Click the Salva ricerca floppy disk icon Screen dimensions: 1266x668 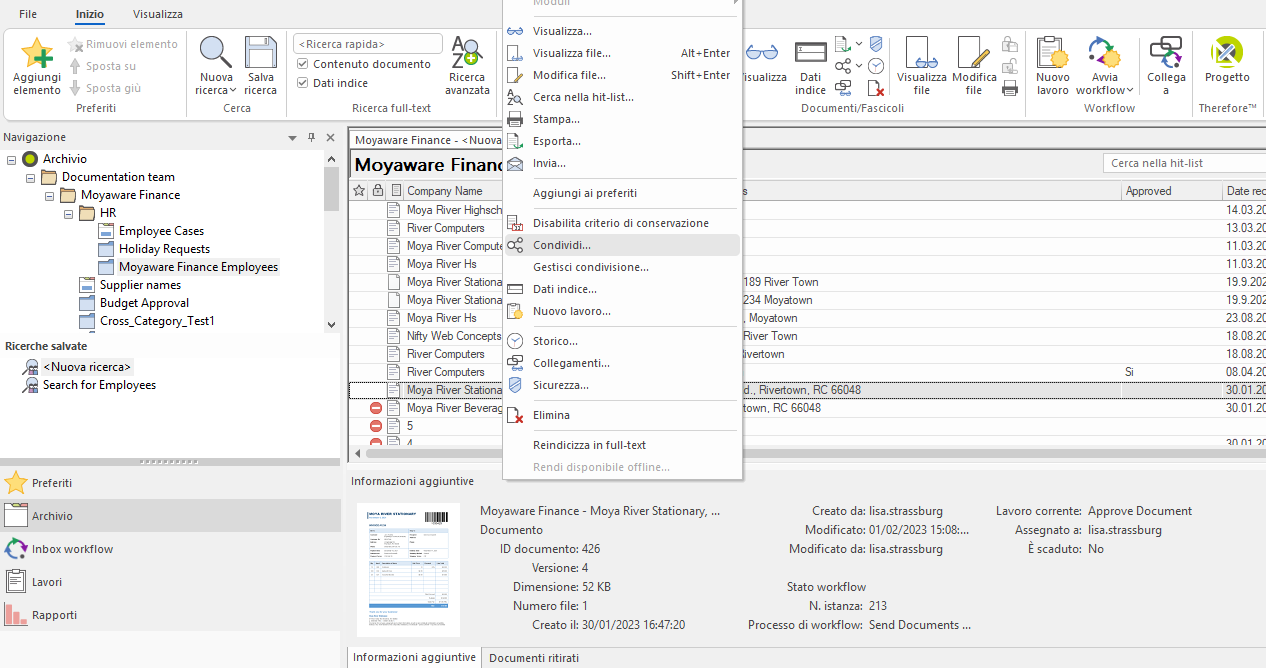(261, 53)
